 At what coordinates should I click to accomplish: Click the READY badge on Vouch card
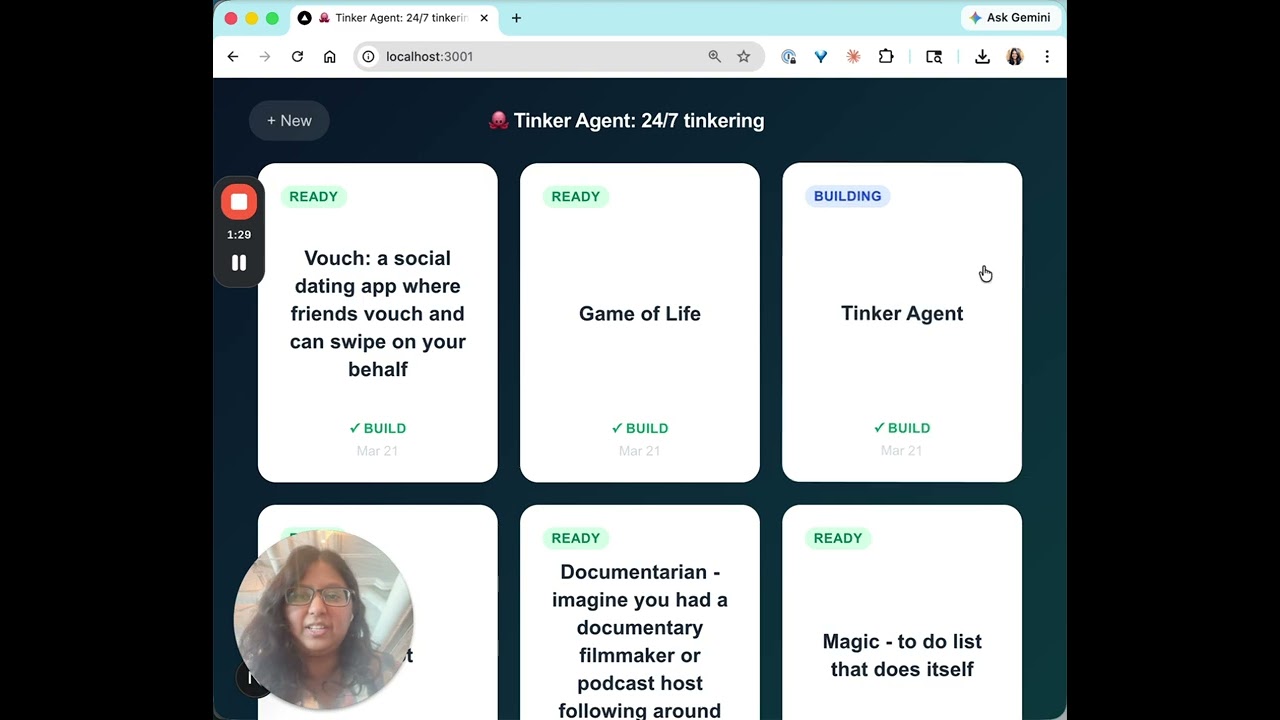pos(313,197)
